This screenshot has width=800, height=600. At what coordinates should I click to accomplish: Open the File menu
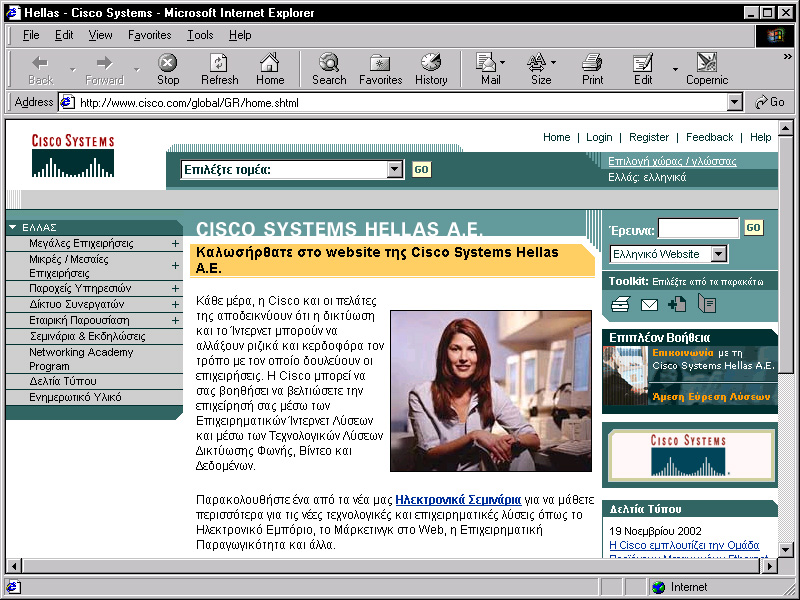(31, 35)
